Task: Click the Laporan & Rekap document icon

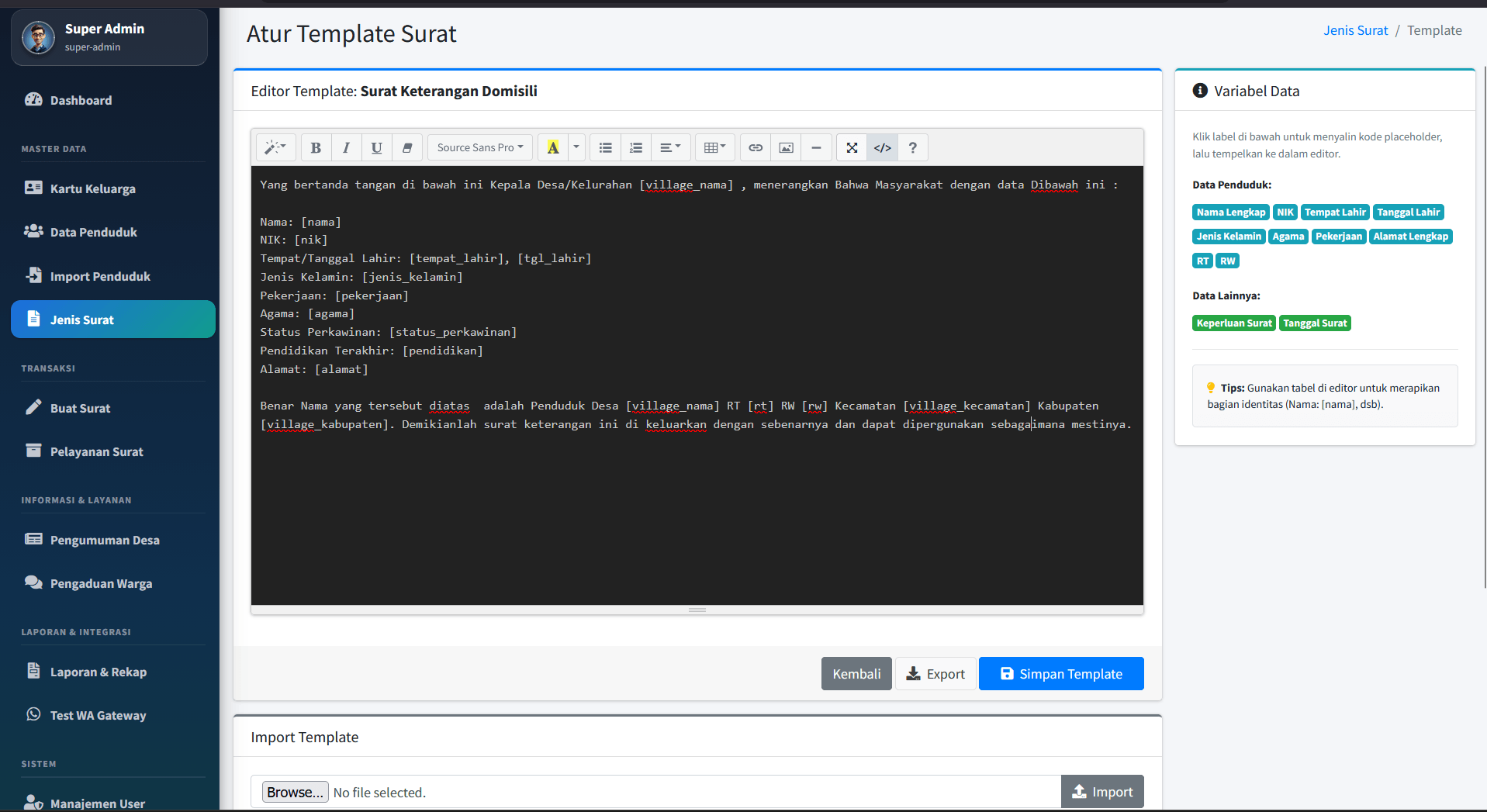Action: coord(33,671)
